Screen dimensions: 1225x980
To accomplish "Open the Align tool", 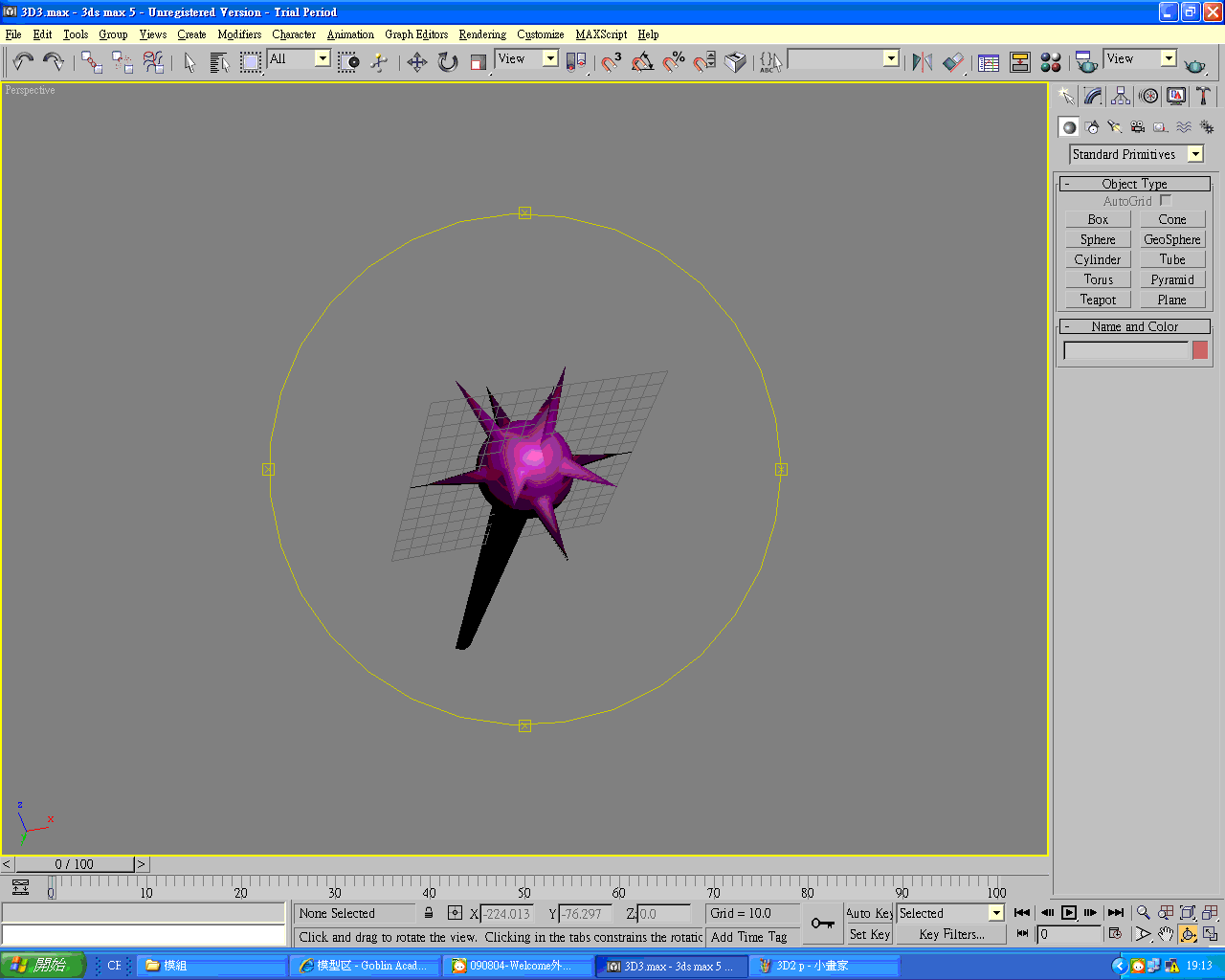I will pyautogui.click(x=953, y=62).
